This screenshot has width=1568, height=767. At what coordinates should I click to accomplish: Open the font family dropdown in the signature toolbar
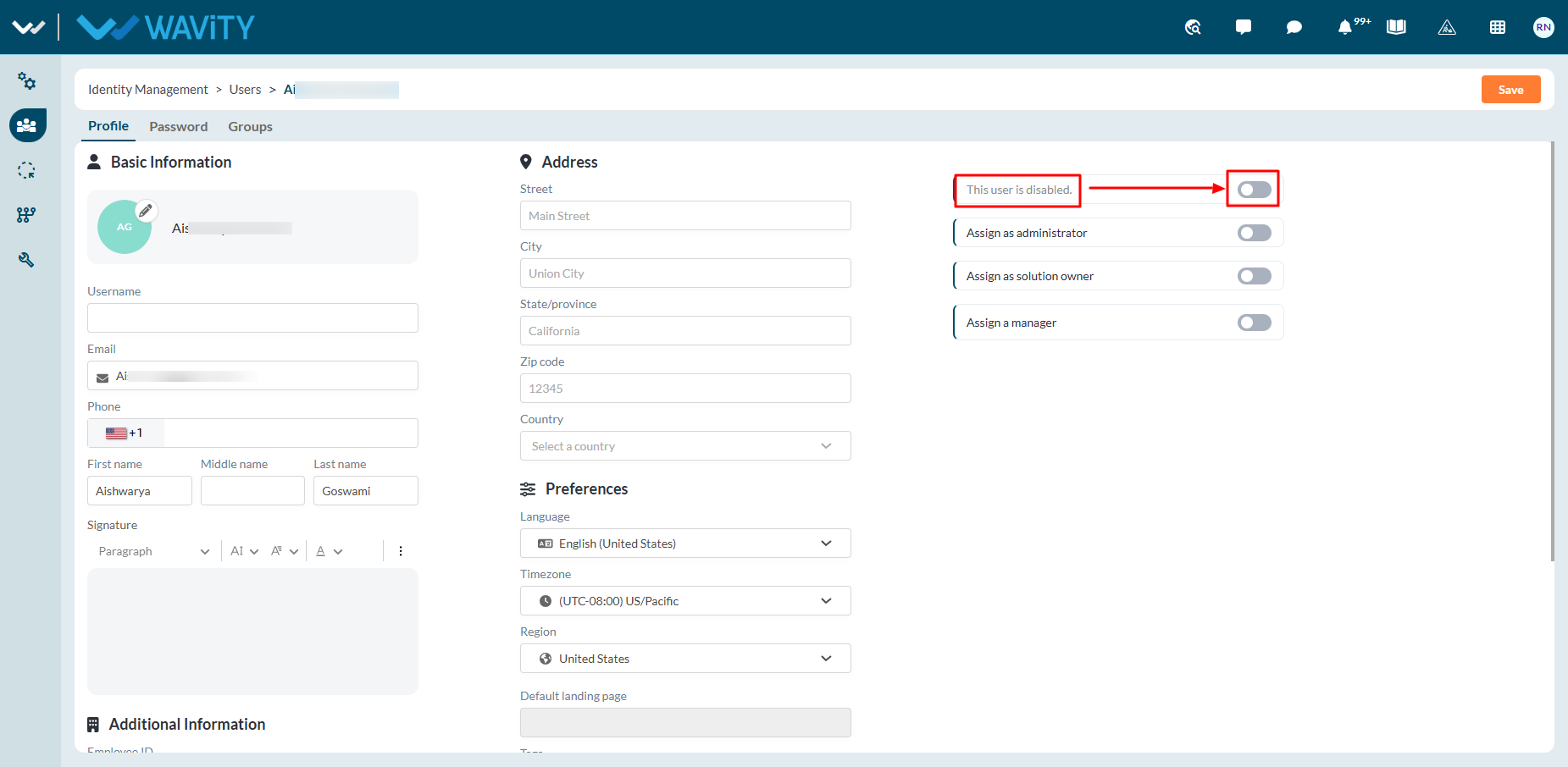point(285,551)
